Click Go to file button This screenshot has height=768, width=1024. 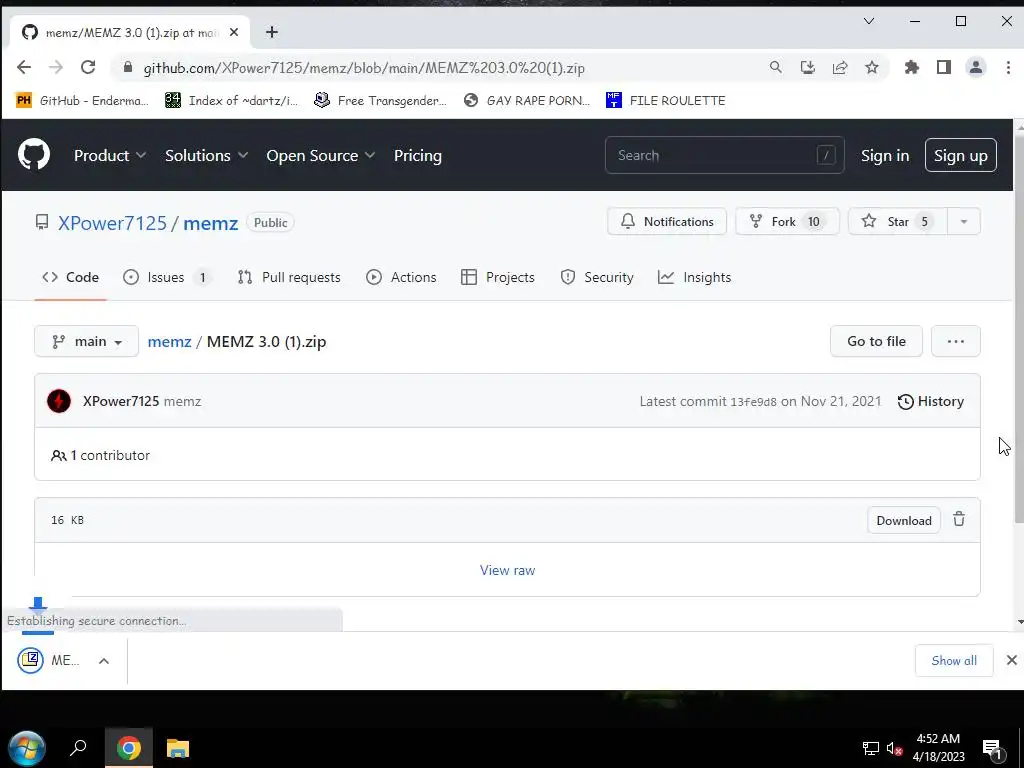[x=876, y=341]
